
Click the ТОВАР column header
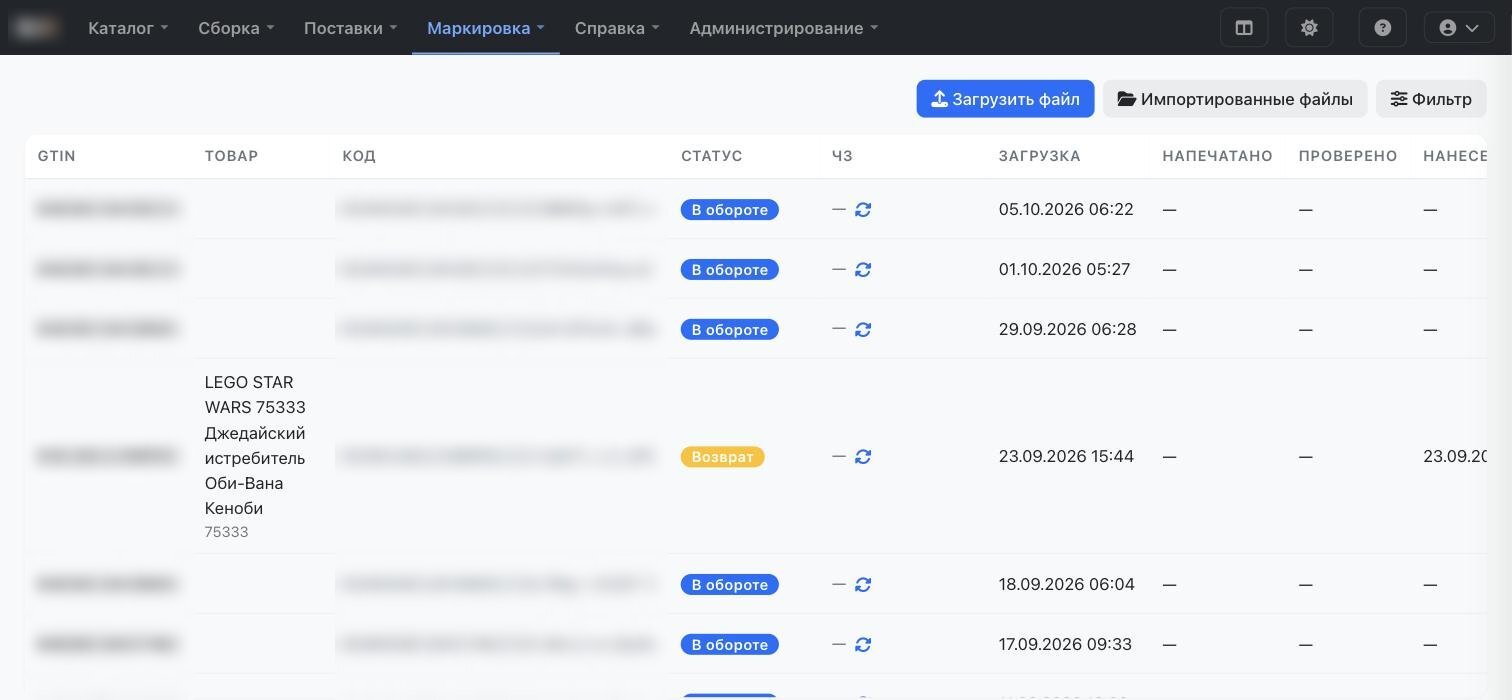point(232,156)
